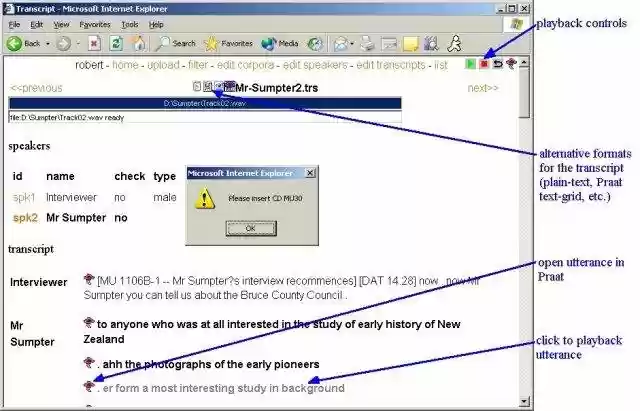Go to the browser Home page icon

138,43
